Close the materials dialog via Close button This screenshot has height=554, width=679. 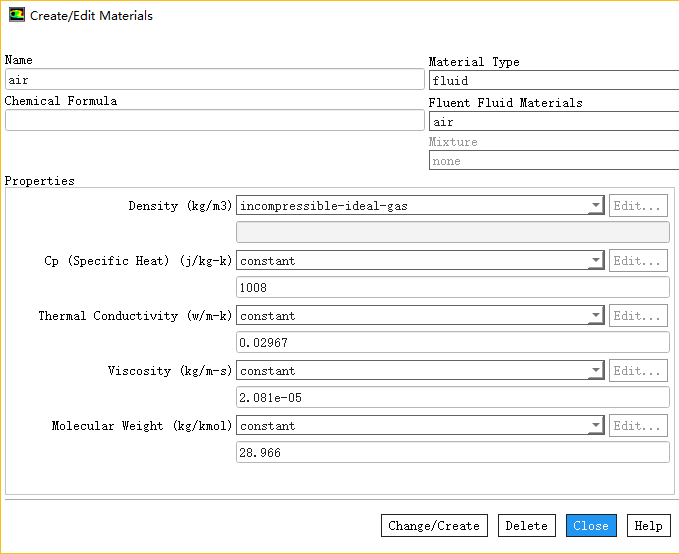(x=591, y=526)
